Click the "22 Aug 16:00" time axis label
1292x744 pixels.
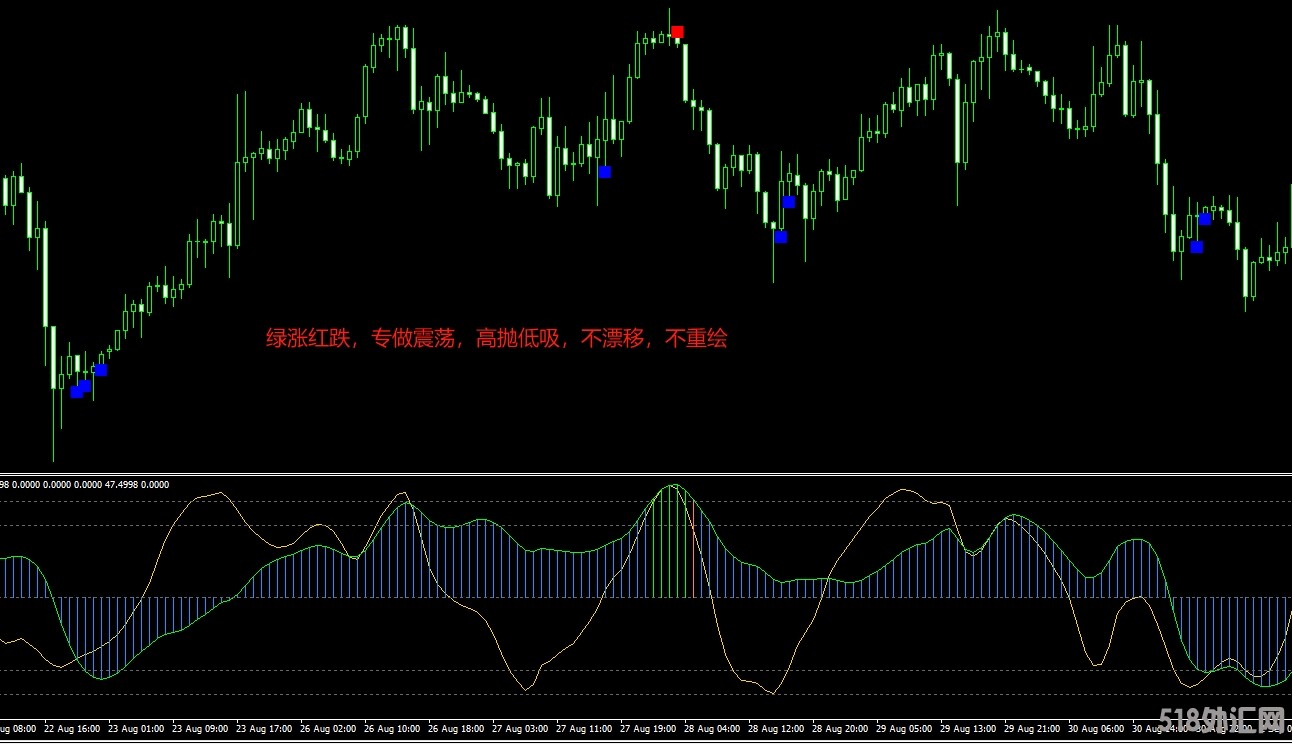click(73, 729)
